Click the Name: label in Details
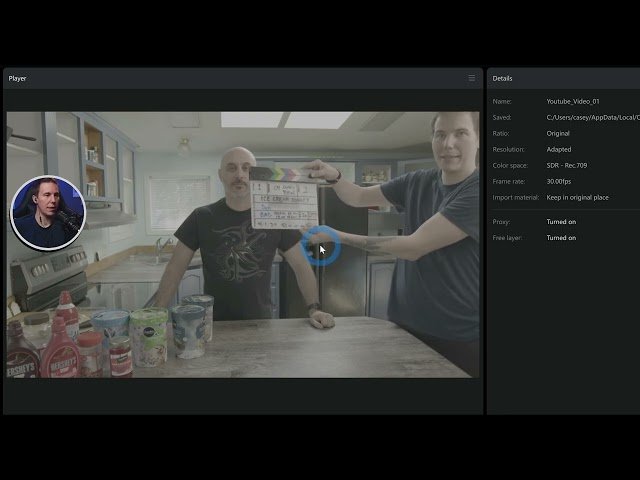 click(502, 101)
